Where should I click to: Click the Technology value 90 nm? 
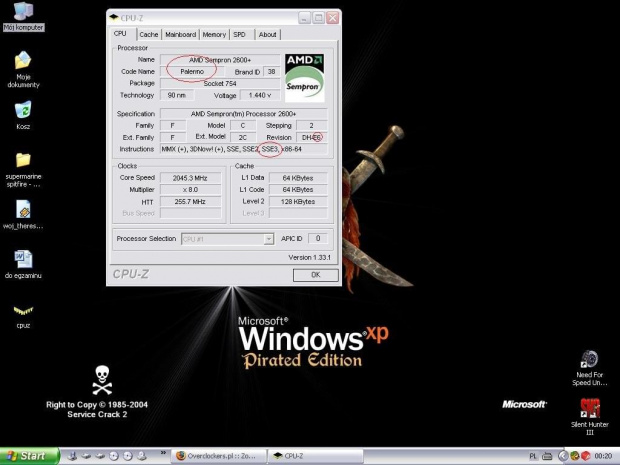click(x=177, y=95)
